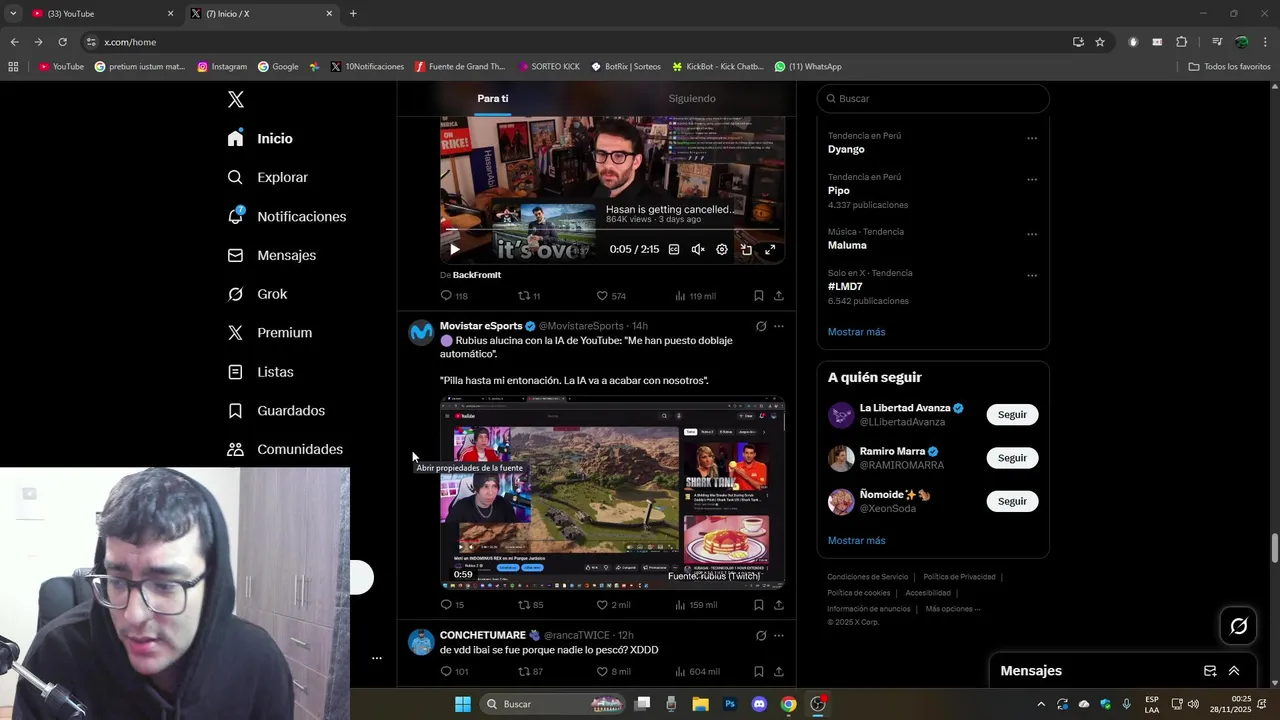The image size is (1280, 720).
Task: Open more options for Pipo trend
Action: (1032, 180)
